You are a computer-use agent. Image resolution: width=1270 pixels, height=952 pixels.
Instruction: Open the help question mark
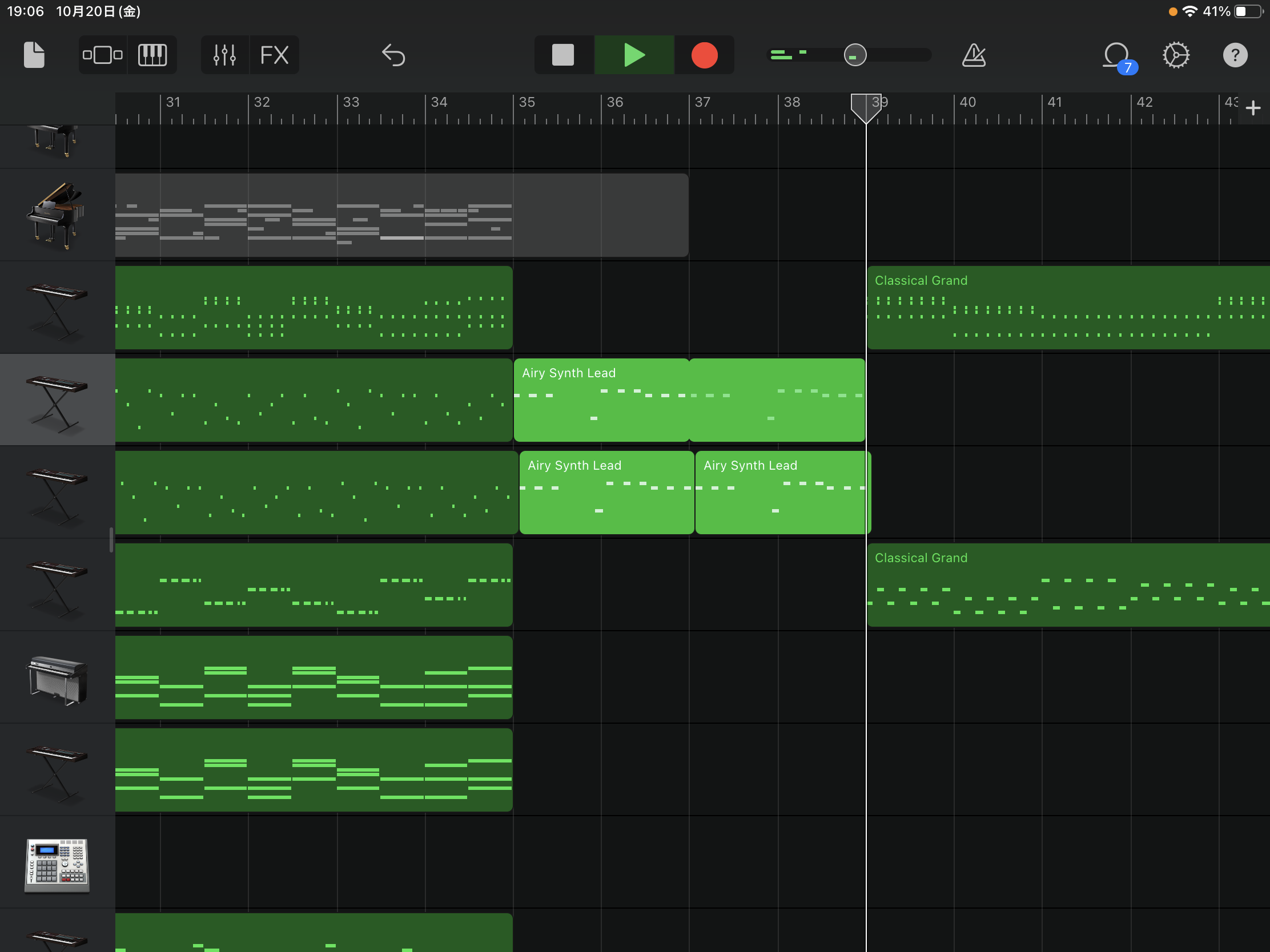click(x=1235, y=55)
